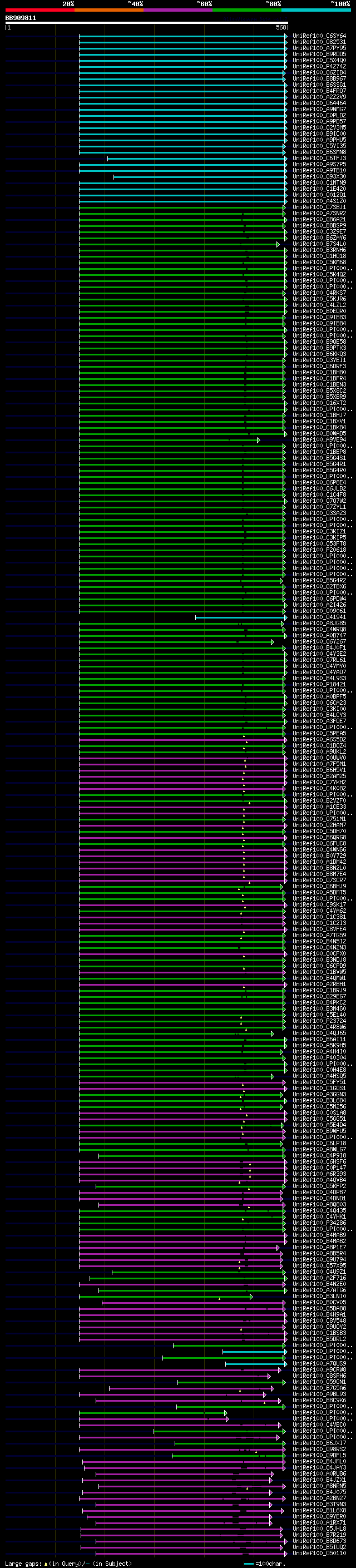Select the last hit UniRef100_O50110

(x=319, y=1553)
